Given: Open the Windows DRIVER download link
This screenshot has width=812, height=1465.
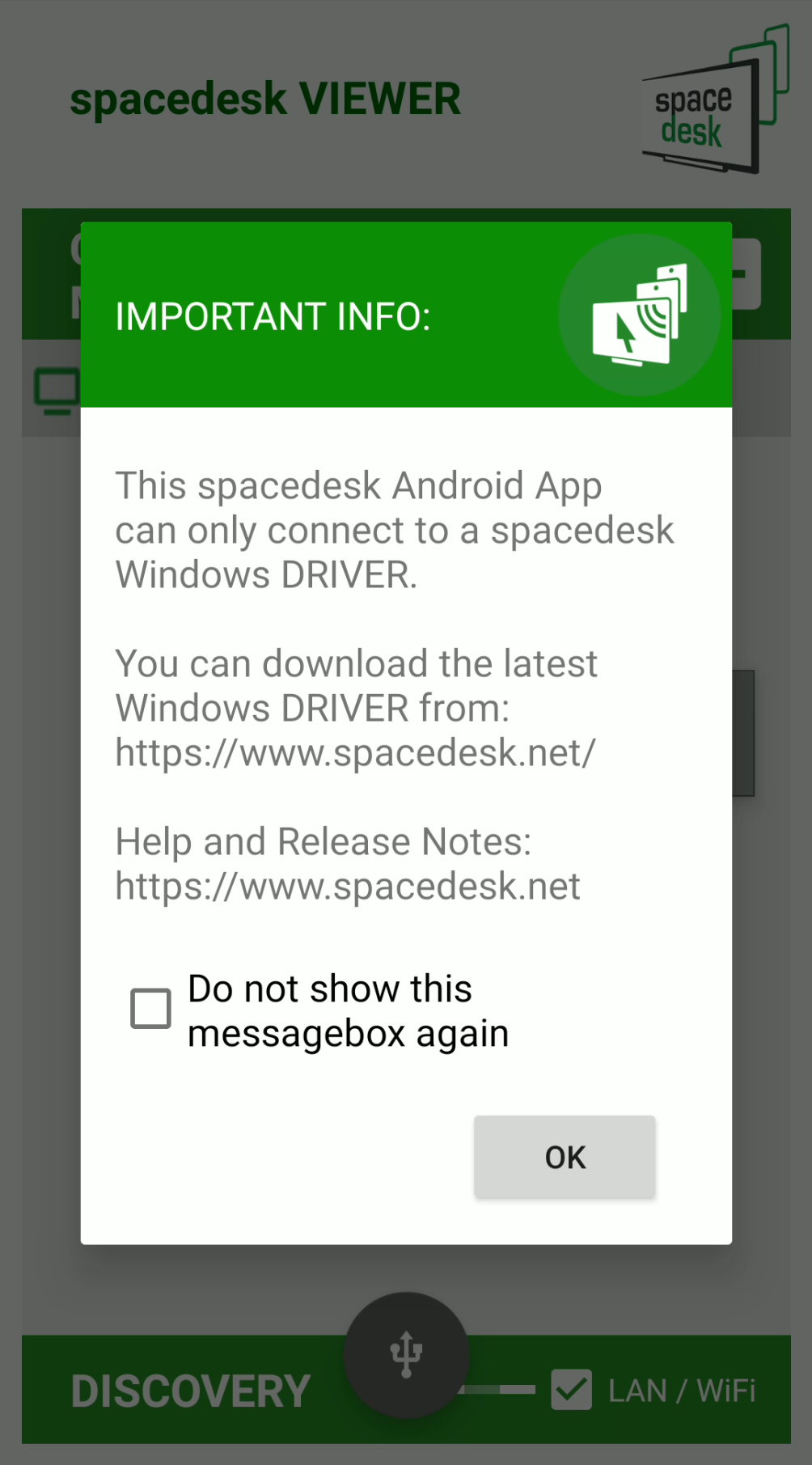Looking at the screenshot, I should point(355,753).
